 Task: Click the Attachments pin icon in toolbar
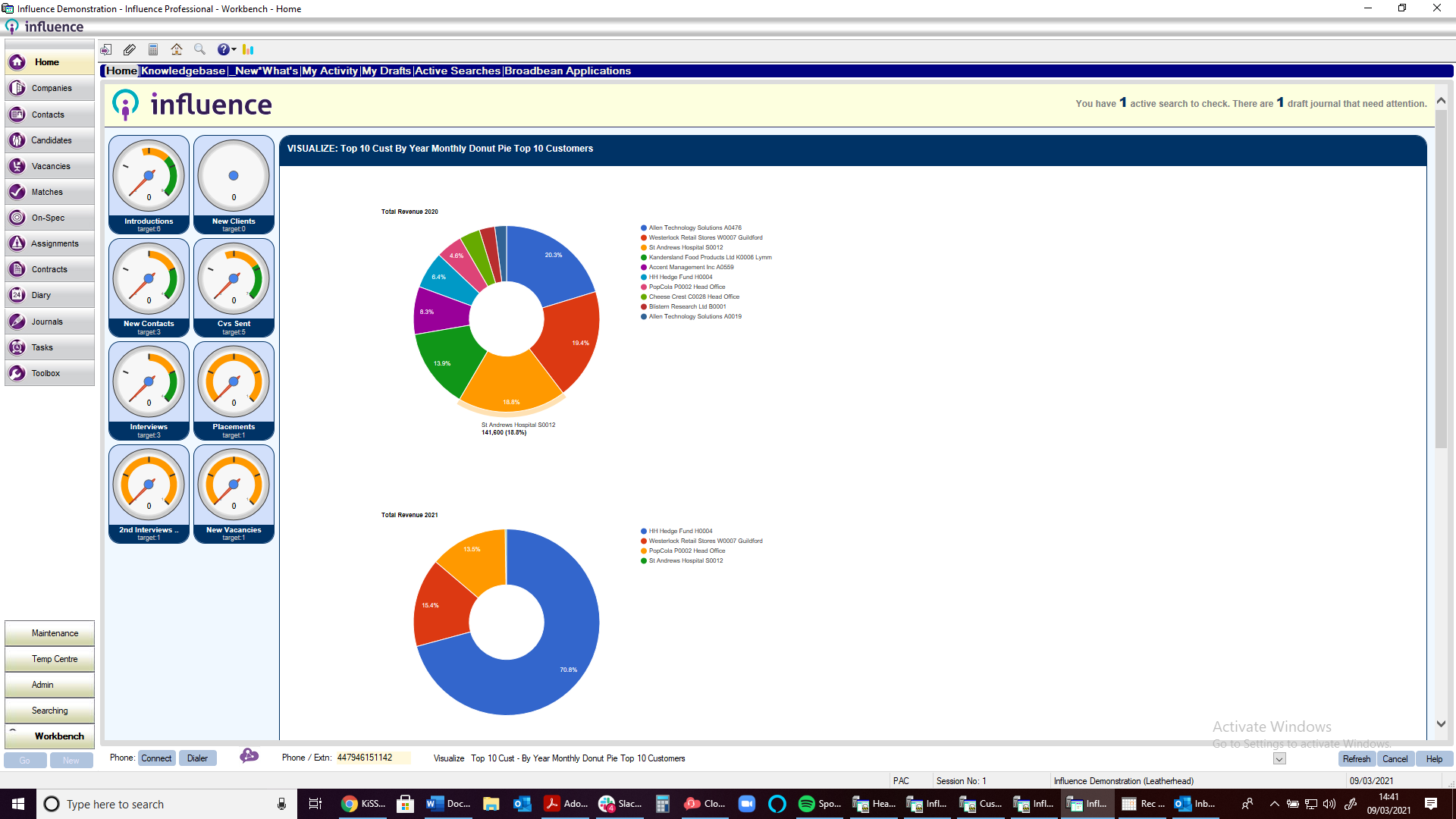tap(128, 49)
